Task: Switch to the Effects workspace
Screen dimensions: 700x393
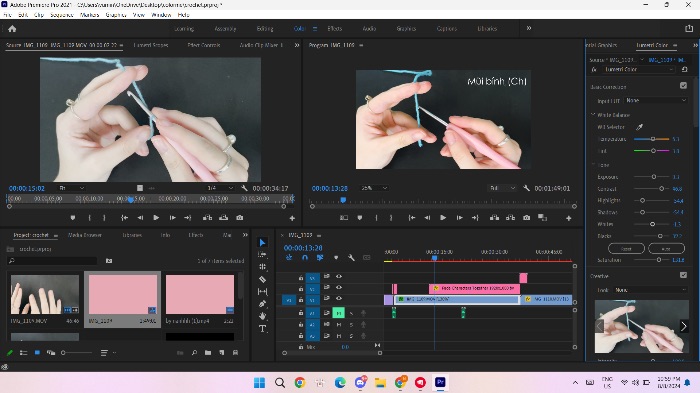Action: 334,29
